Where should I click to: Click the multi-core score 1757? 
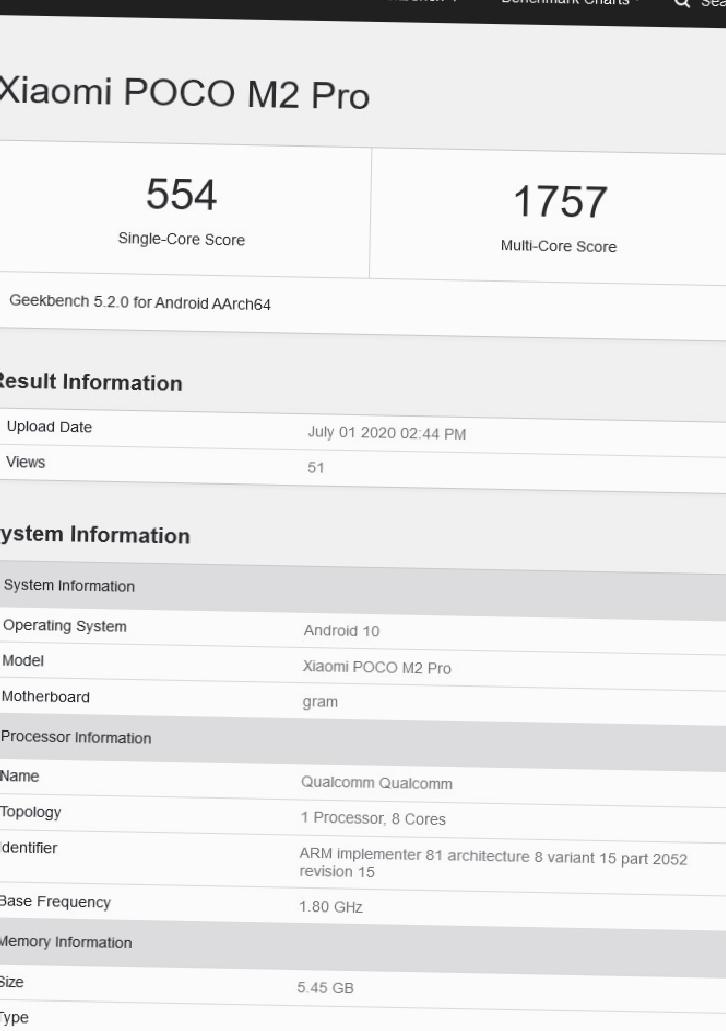(560, 201)
